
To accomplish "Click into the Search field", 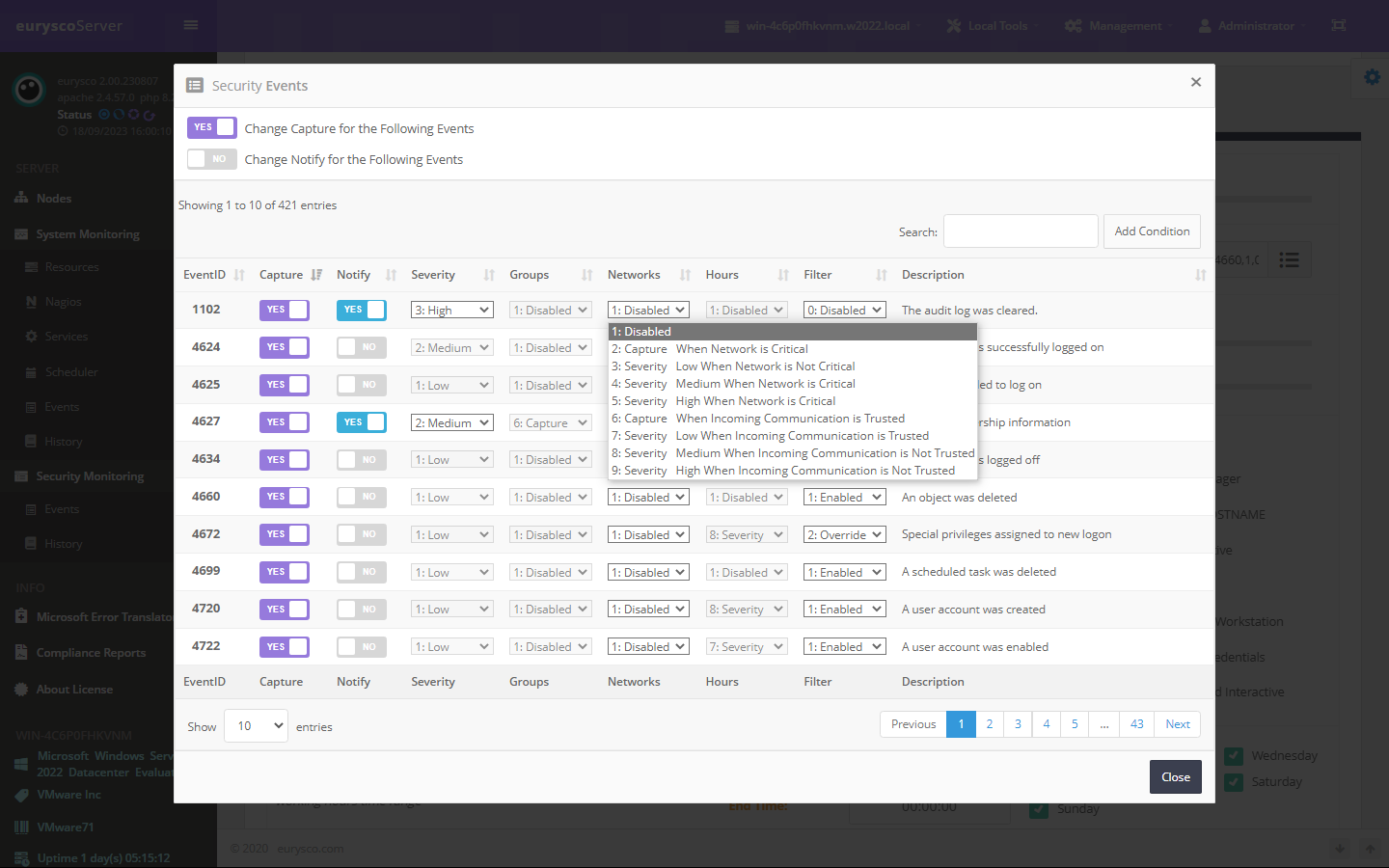I will point(1021,231).
